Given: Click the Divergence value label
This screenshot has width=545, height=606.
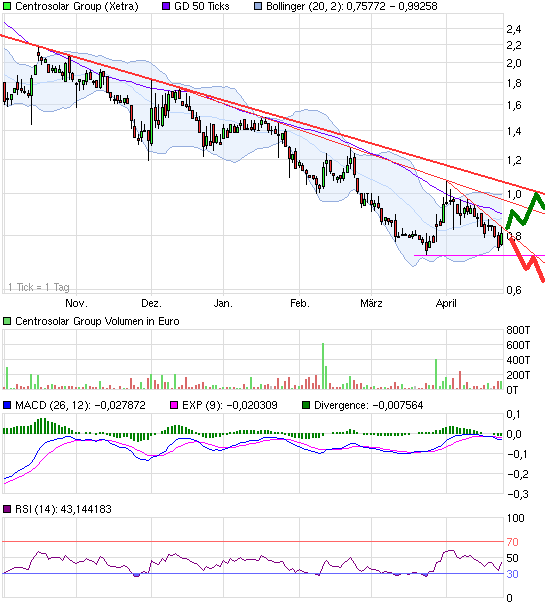Looking at the screenshot, I should click(x=368, y=405).
